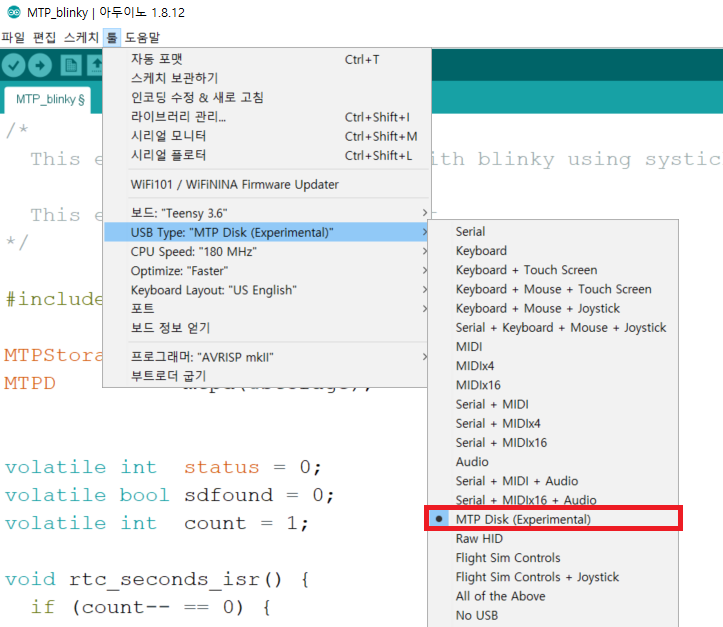
Task: Select Flight Sim Controls + Joystick
Action: coord(553,577)
